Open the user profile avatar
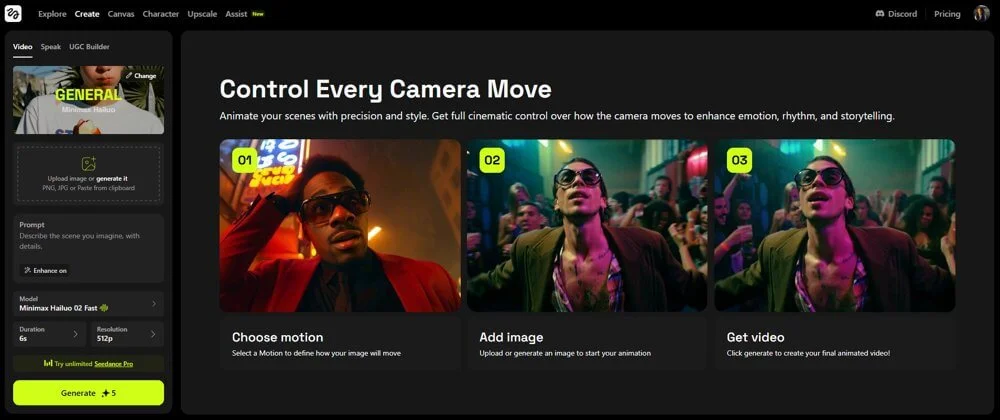 point(981,14)
